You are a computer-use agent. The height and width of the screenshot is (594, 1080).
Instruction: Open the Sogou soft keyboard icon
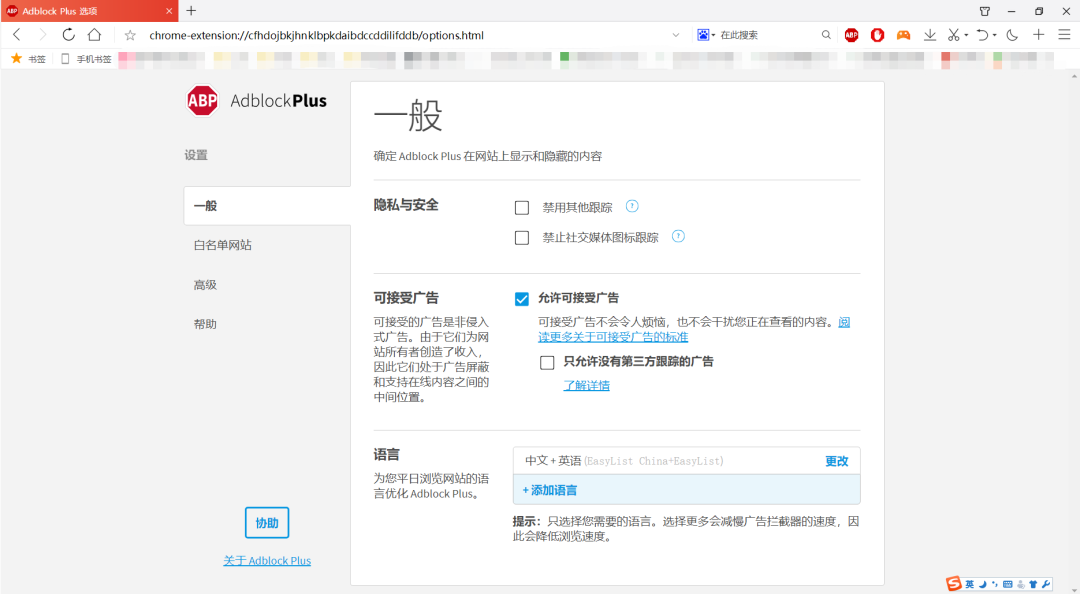click(1008, 584)
